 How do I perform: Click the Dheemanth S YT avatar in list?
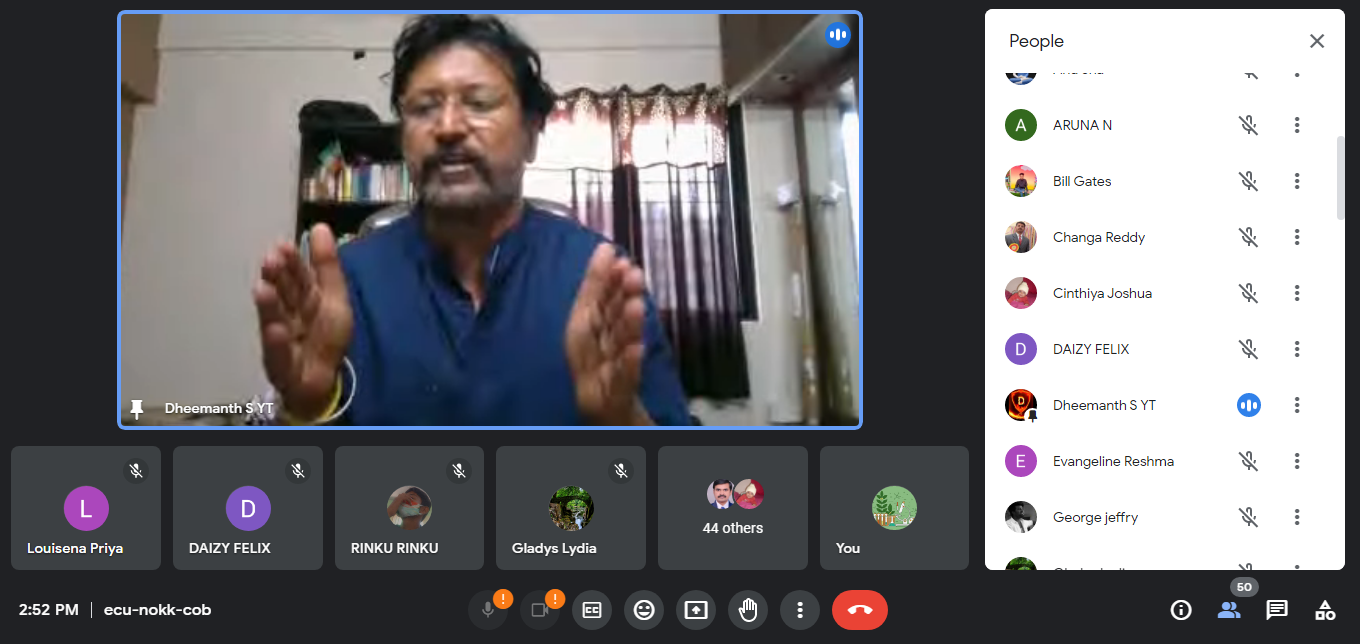1021,405
